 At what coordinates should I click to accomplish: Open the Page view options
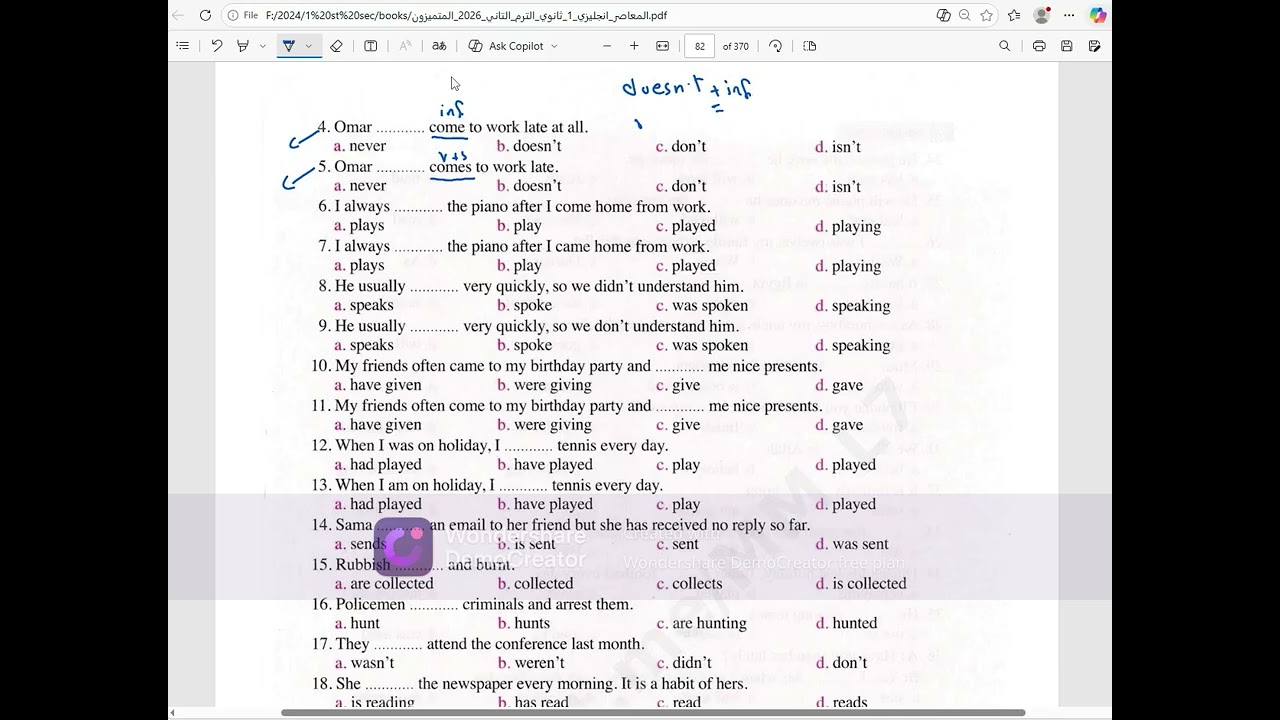tap(810, 46)
